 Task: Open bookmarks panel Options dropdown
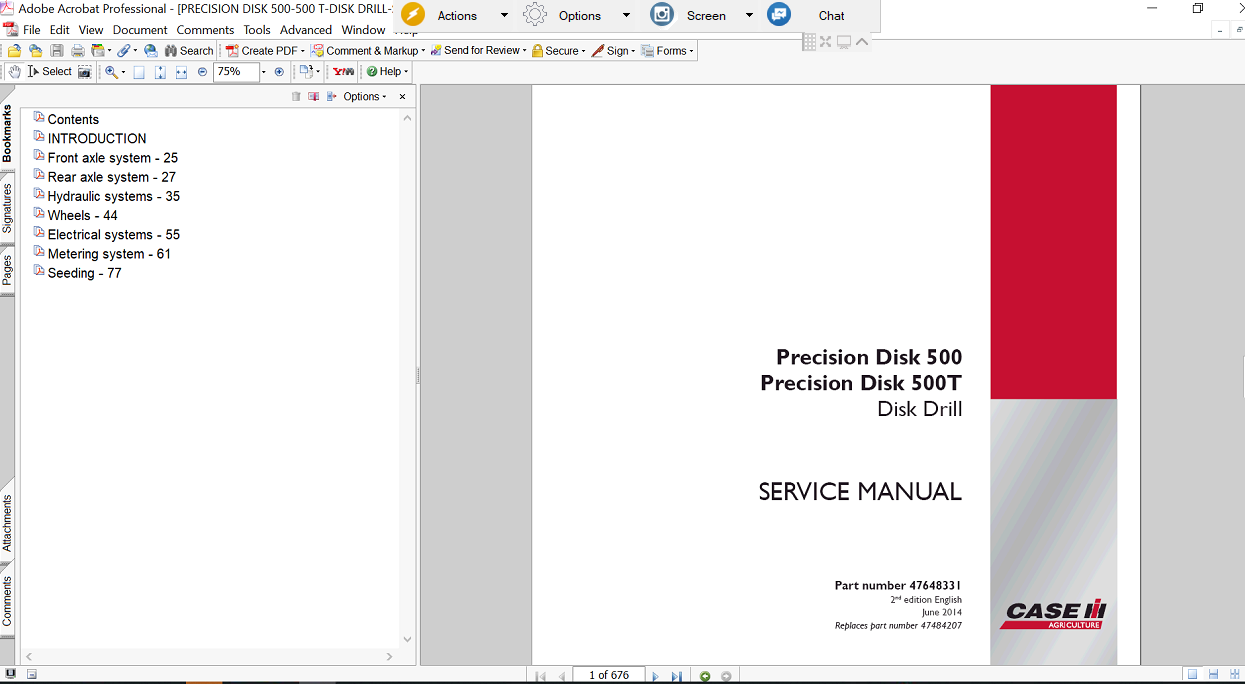pos(364,97)
